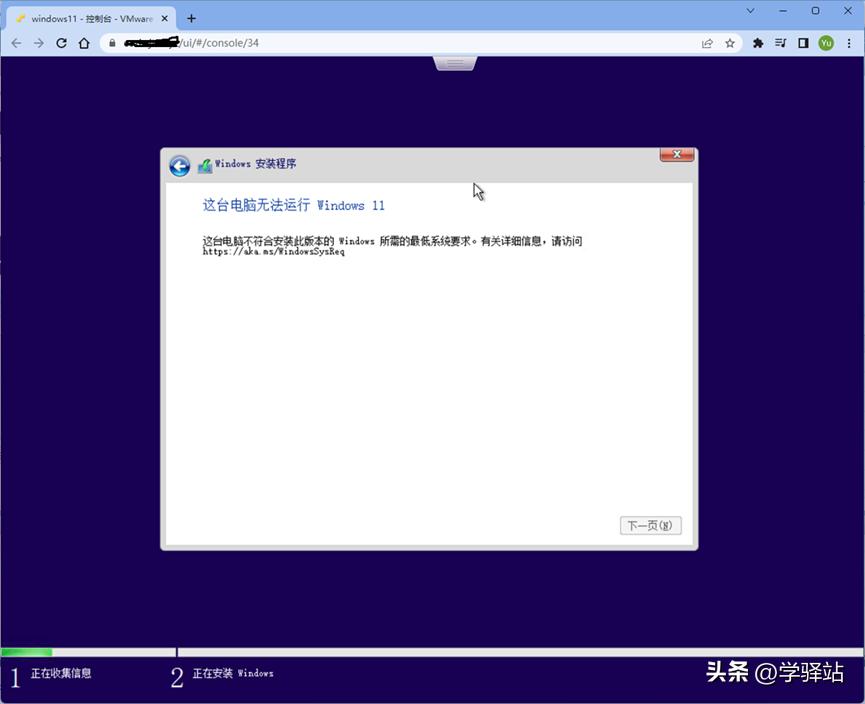Open a new browser tab with plus button
865x704 pixels.
point(191,17)
